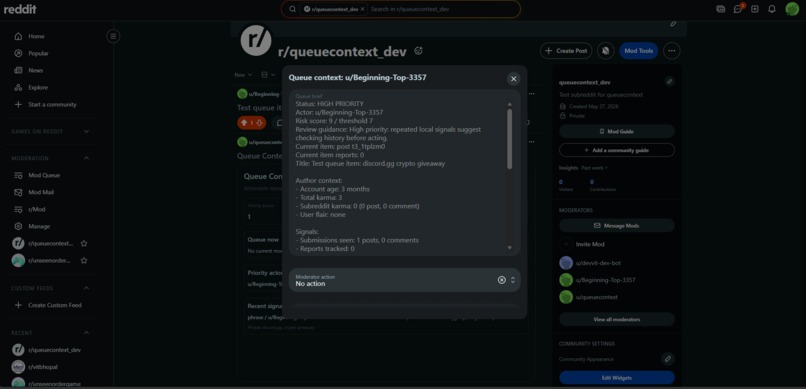Click Add a community guide
Image resolution: width=806 pixels, height=389 pixels.
(x=617, y=150)
